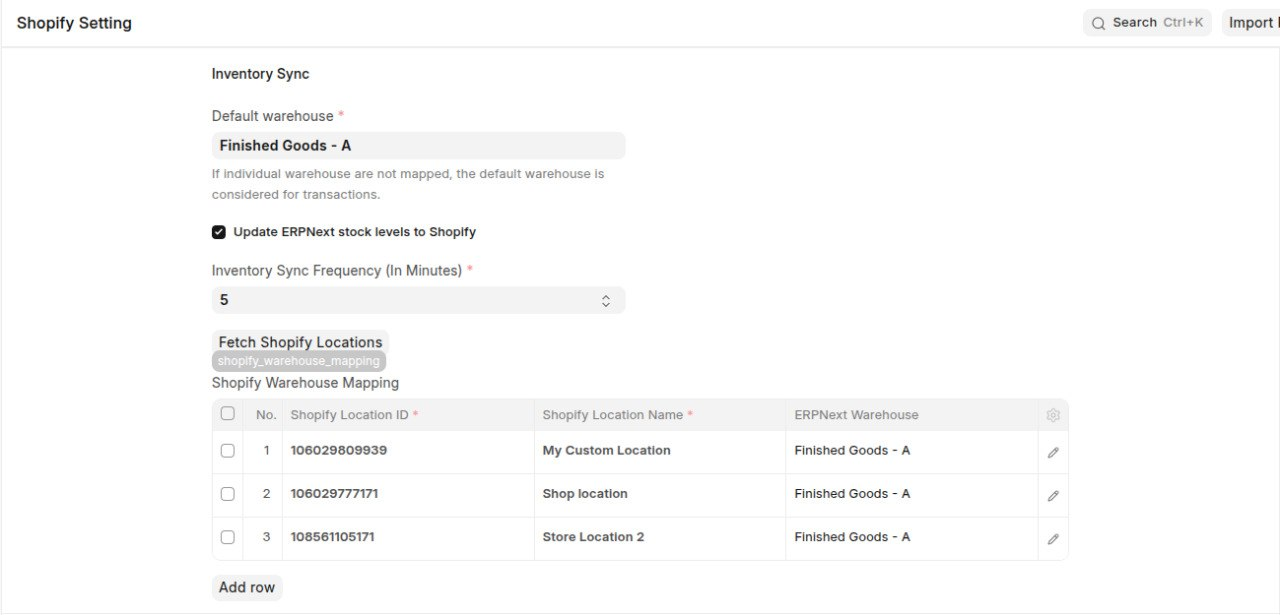The width and height of the screenshot is (1280, 615).
Task: Click Shopify Location ID column header
Action: point(408,415)
